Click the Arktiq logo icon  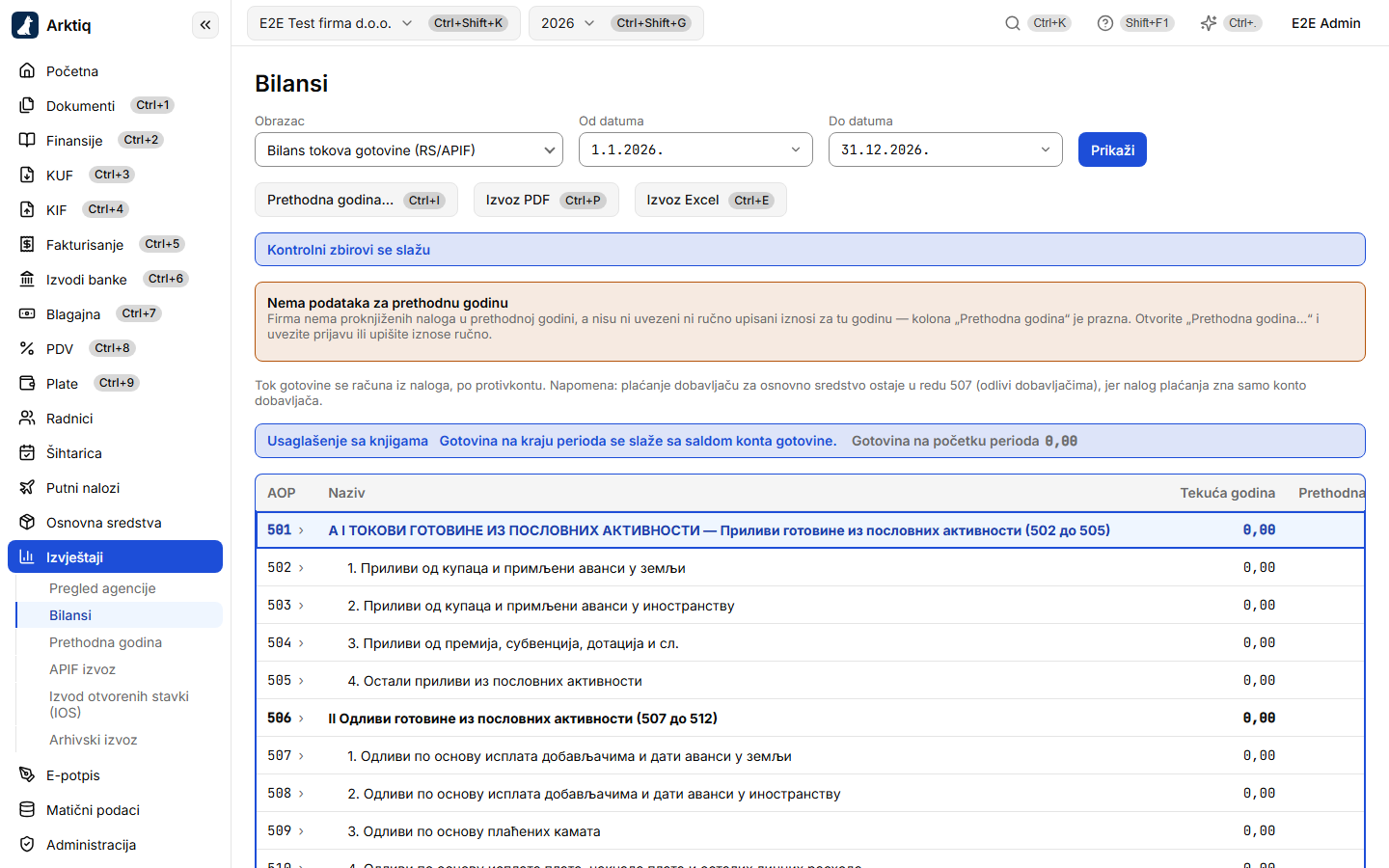25,25
